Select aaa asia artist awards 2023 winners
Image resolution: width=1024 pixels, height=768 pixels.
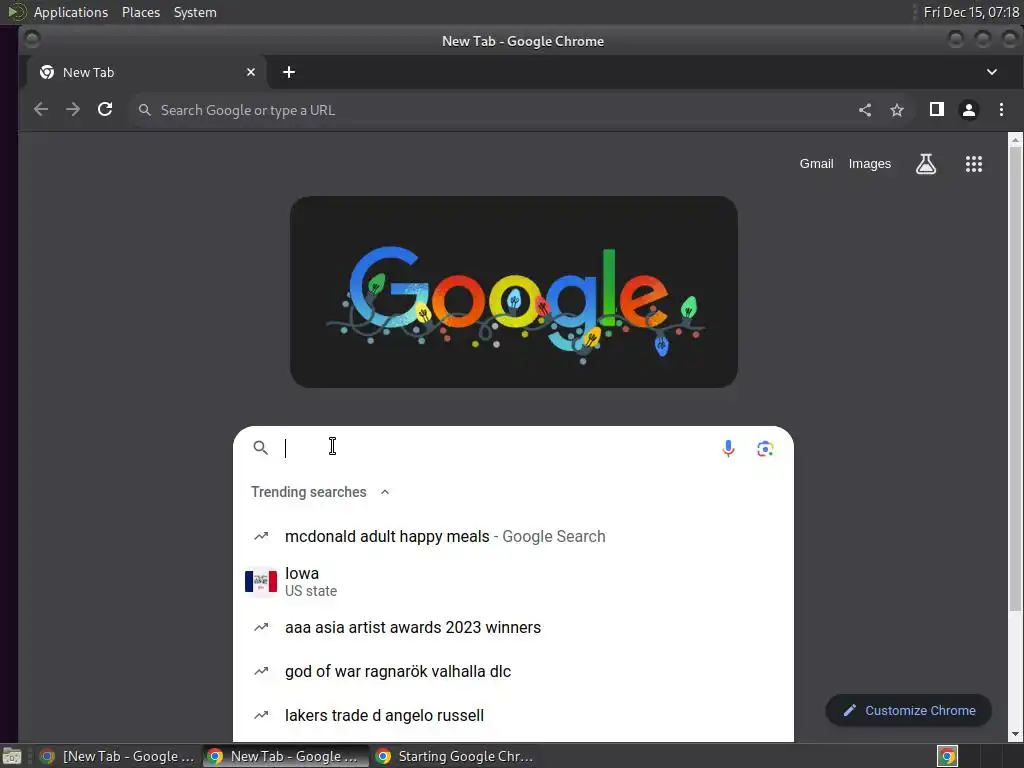[513, 627]
